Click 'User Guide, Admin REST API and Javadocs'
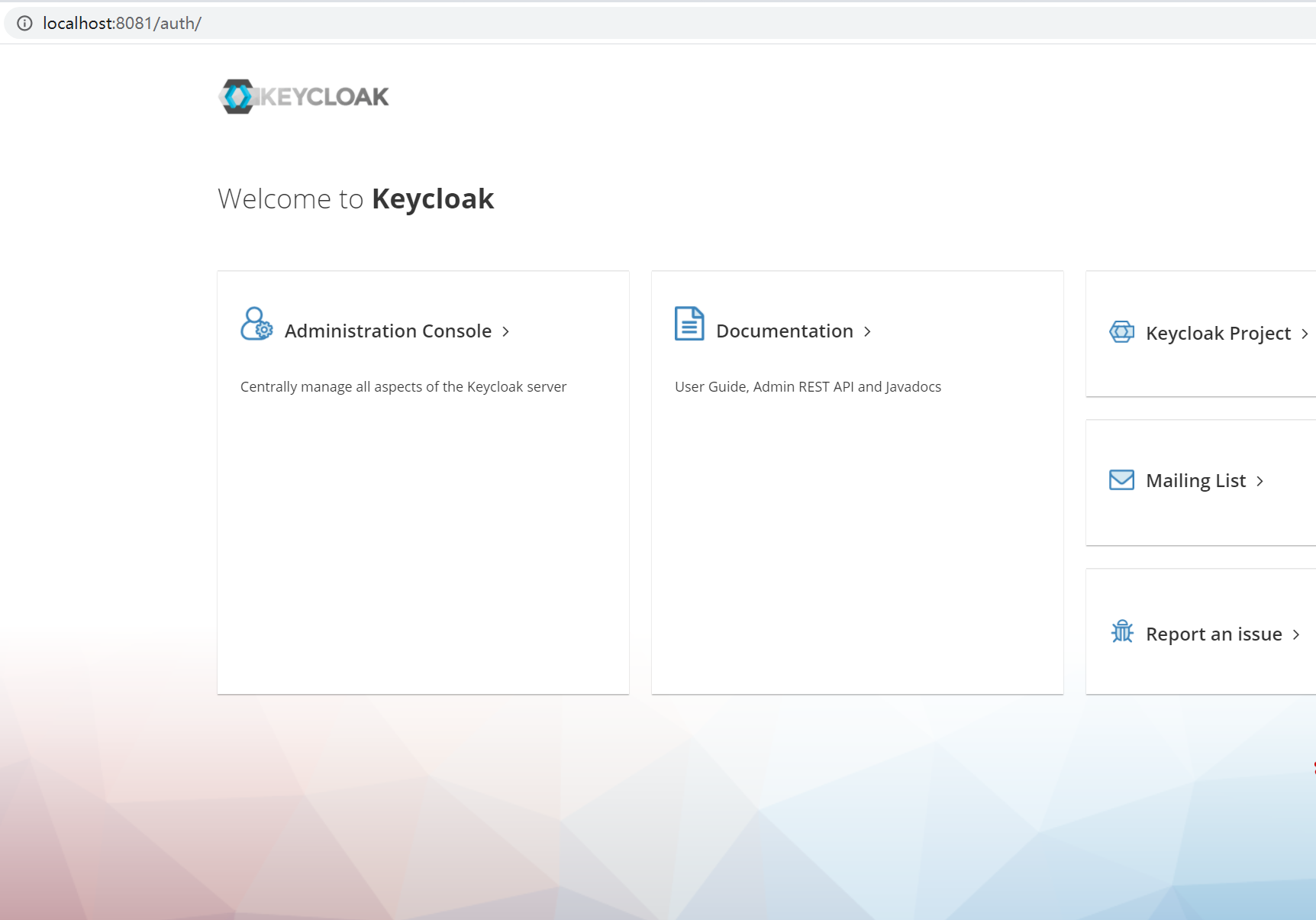Image resolution: width=1316 pixels, height=920 pixels. click(808, 387)
